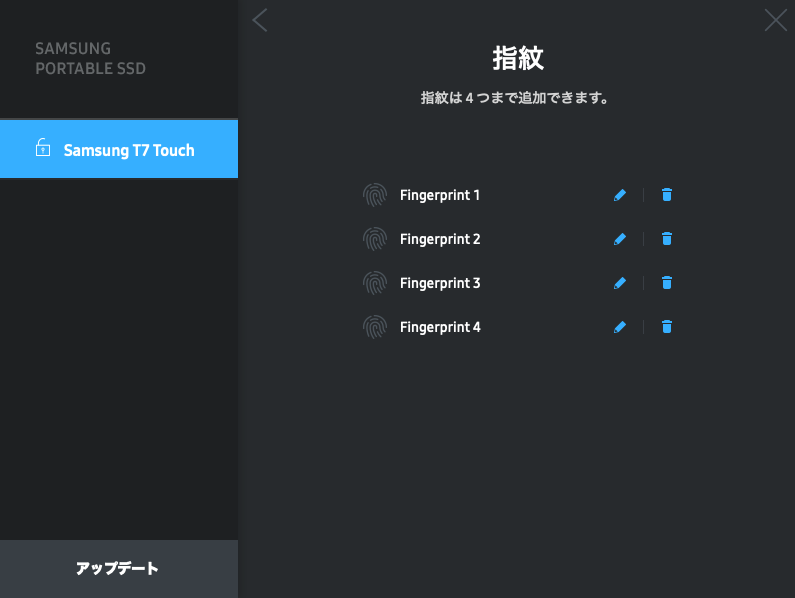Click the SAMSUNG PORTABLE SSD logo text
The image size is (795, 598).
click(90, 58)
